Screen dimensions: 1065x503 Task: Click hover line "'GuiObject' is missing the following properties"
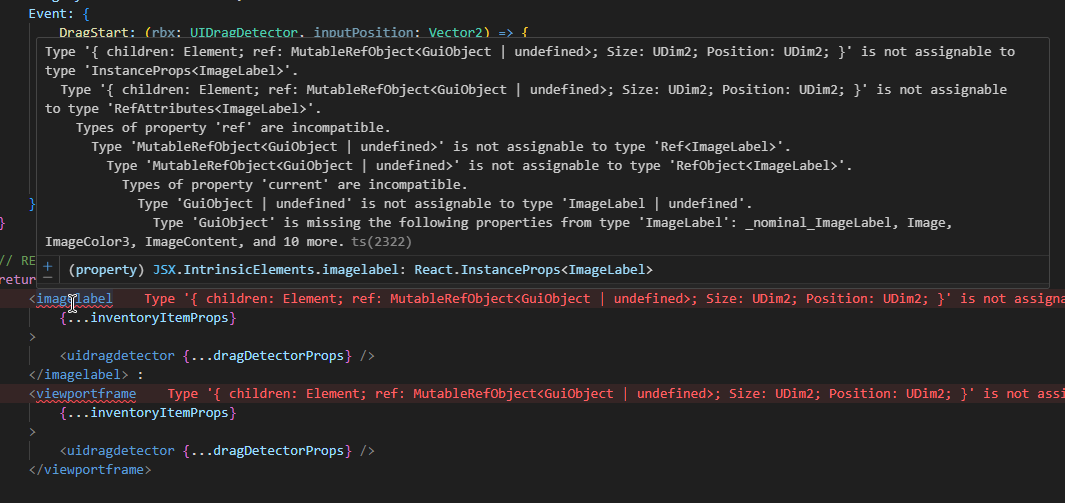(499, 232)
